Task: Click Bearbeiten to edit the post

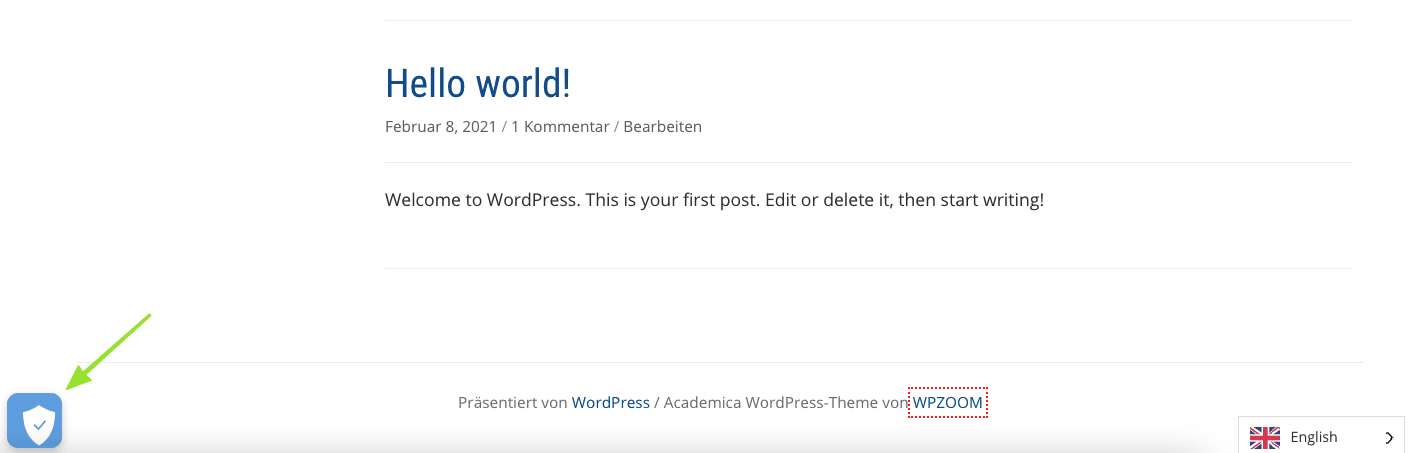Action: [x=662, y=127]
